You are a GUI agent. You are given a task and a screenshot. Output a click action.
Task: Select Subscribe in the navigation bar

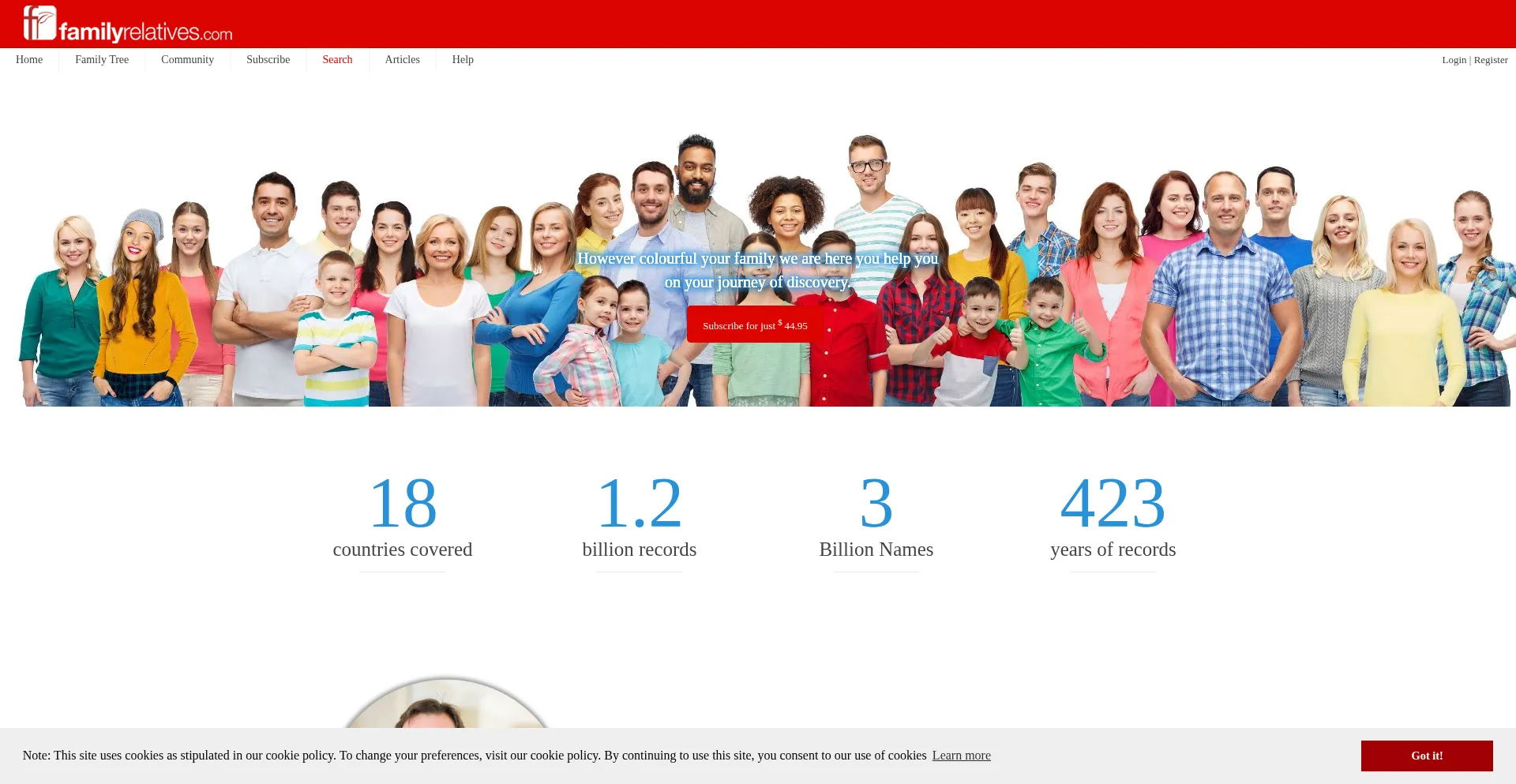(268, 60)
